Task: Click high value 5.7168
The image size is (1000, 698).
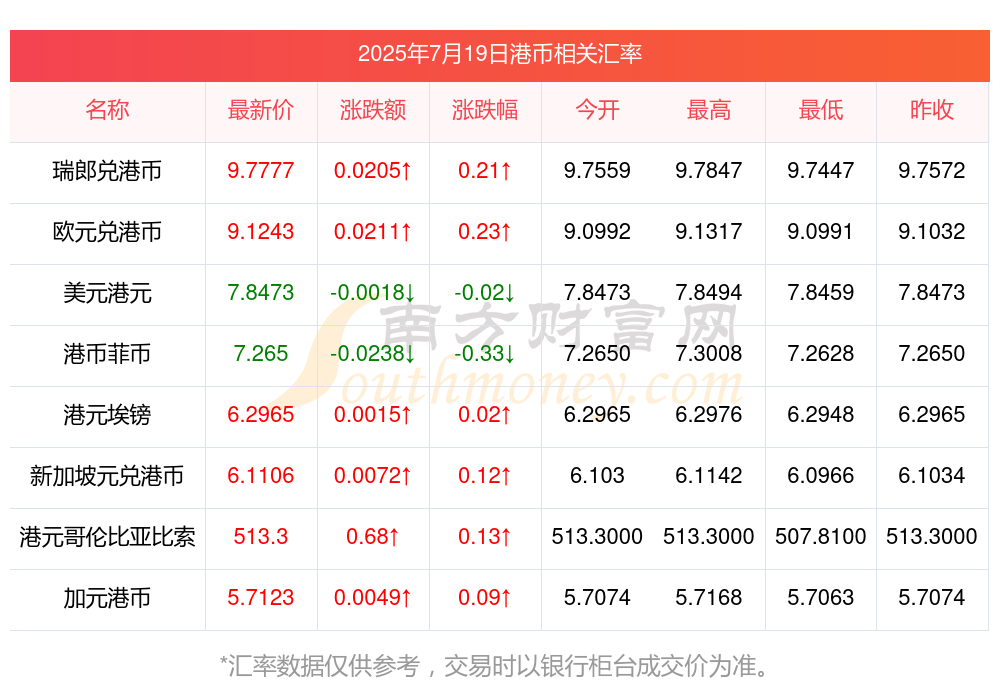Action: (x=709, y=598)
